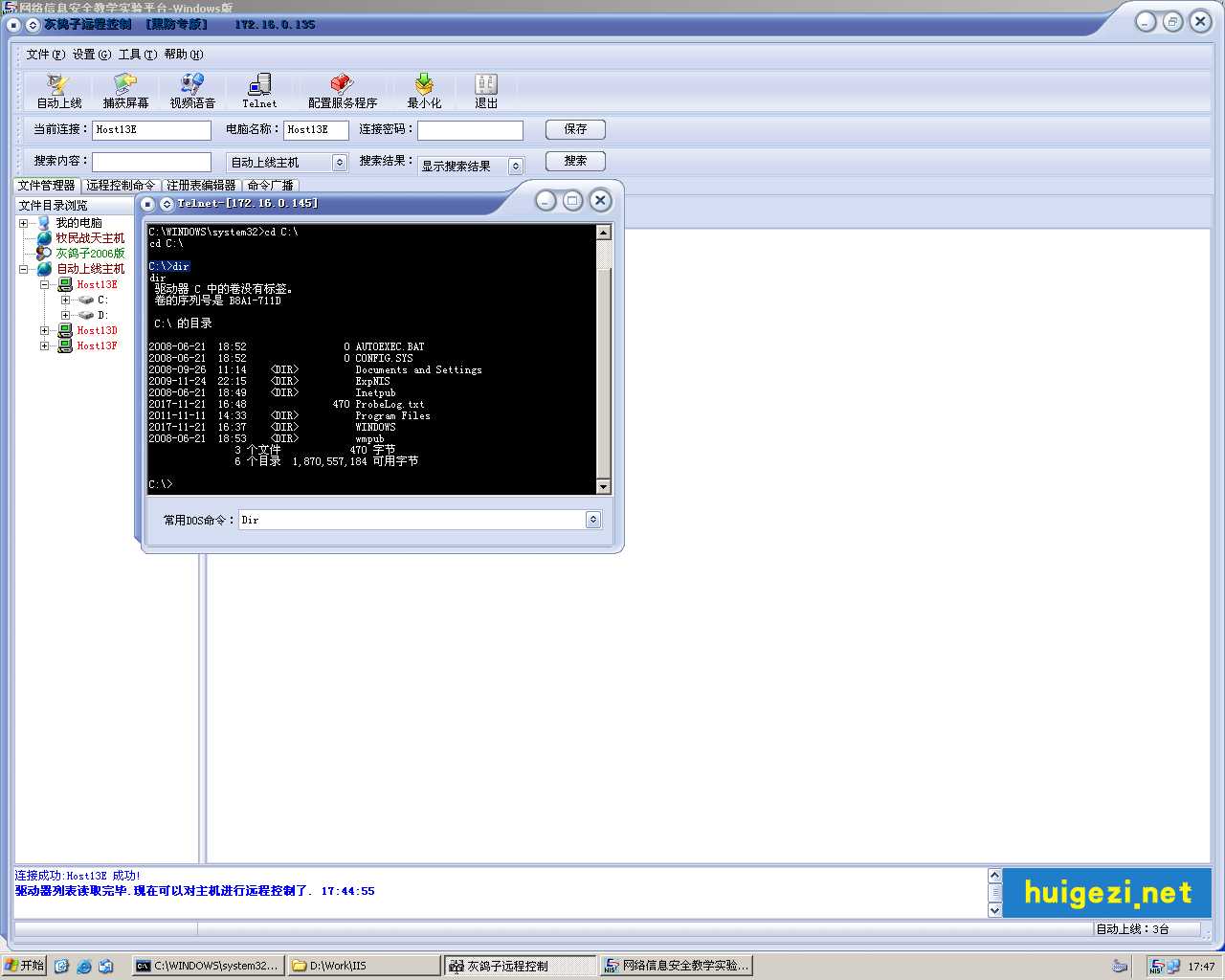Select Host13F computer in tree
This screenshot has height=980, width=1225.
[x=97, y=345]
